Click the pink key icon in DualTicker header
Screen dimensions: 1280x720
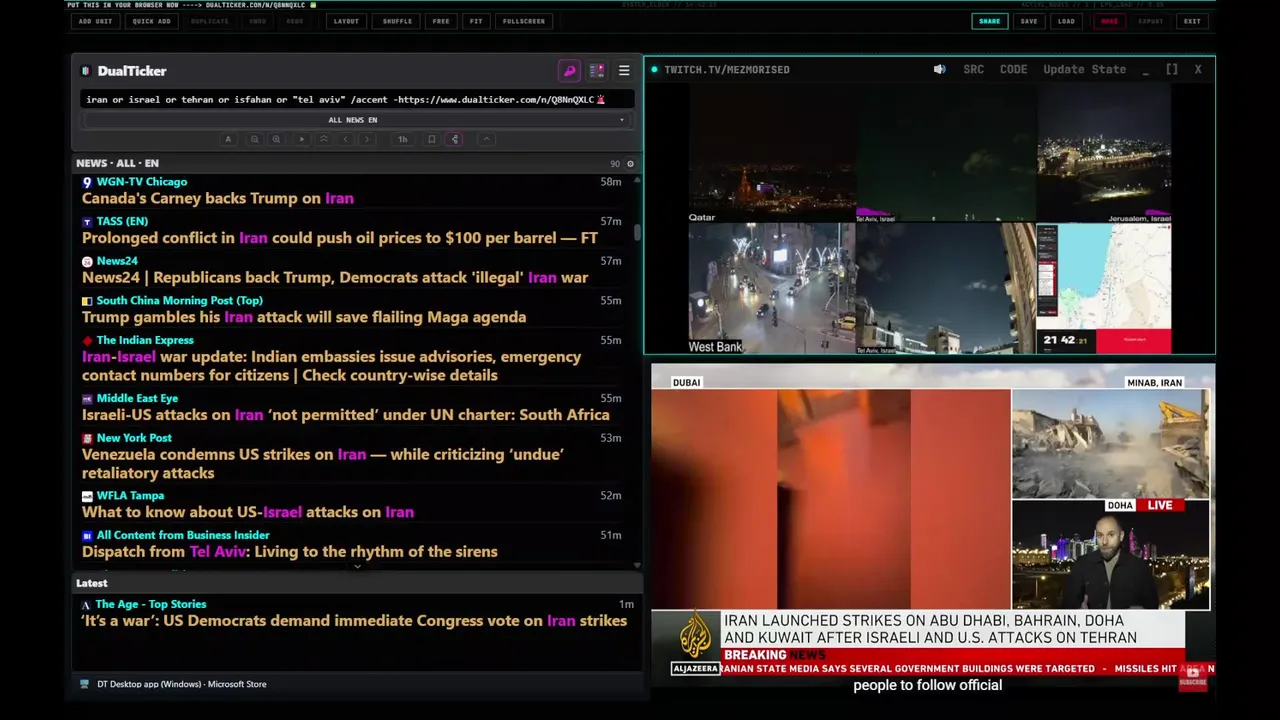[x=570, y=71]
